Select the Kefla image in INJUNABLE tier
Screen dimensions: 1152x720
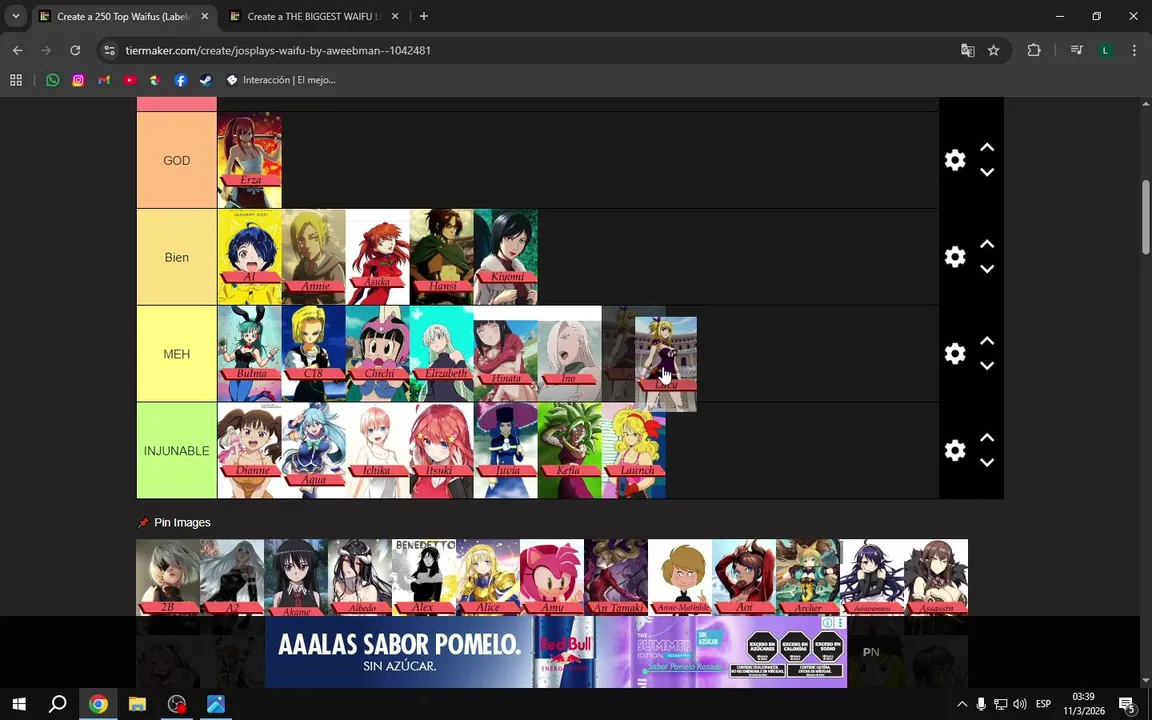(569, 450)
